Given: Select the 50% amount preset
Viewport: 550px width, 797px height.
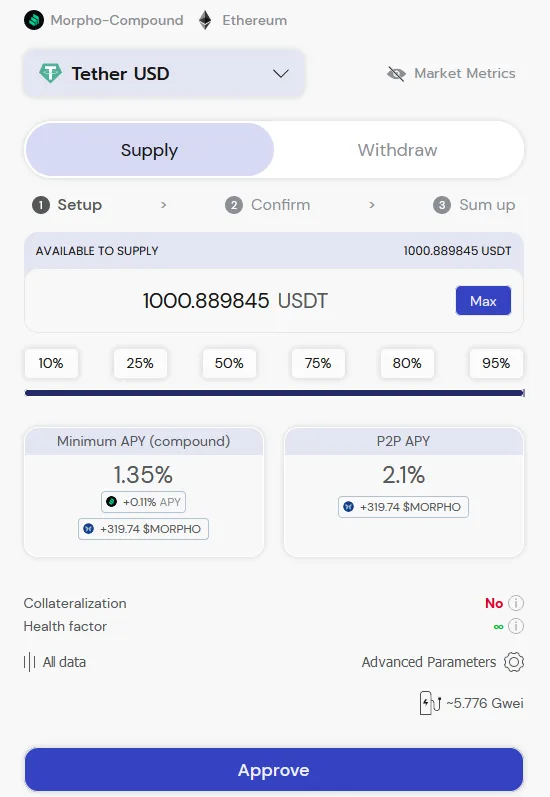Looking at the screenshot, I should pyautogui.click(x=229, y=363).
